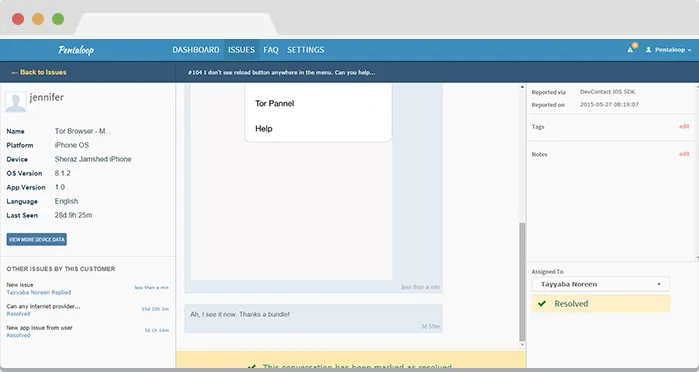The height and width of the screenshot is (372, 699).
Task: Open the Pentaloop user account menu
Action: coord(668,50)
